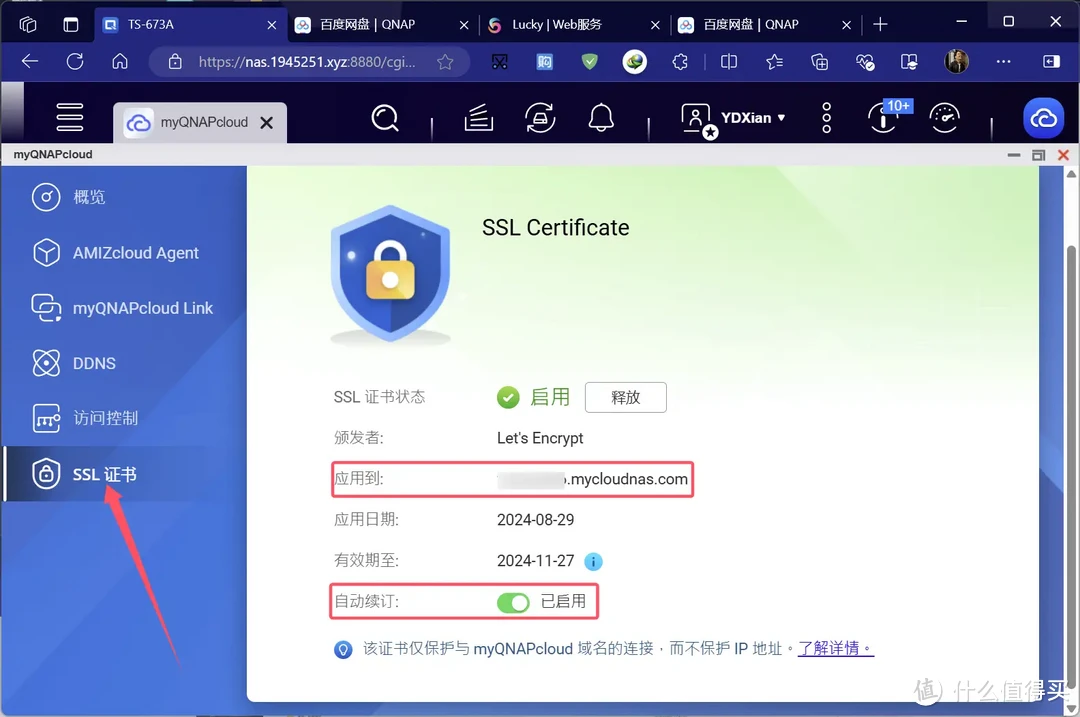Open the vertical three-dot menu in QTS toolbar
Screen dimensions: 1080x717
click(826, 117)
